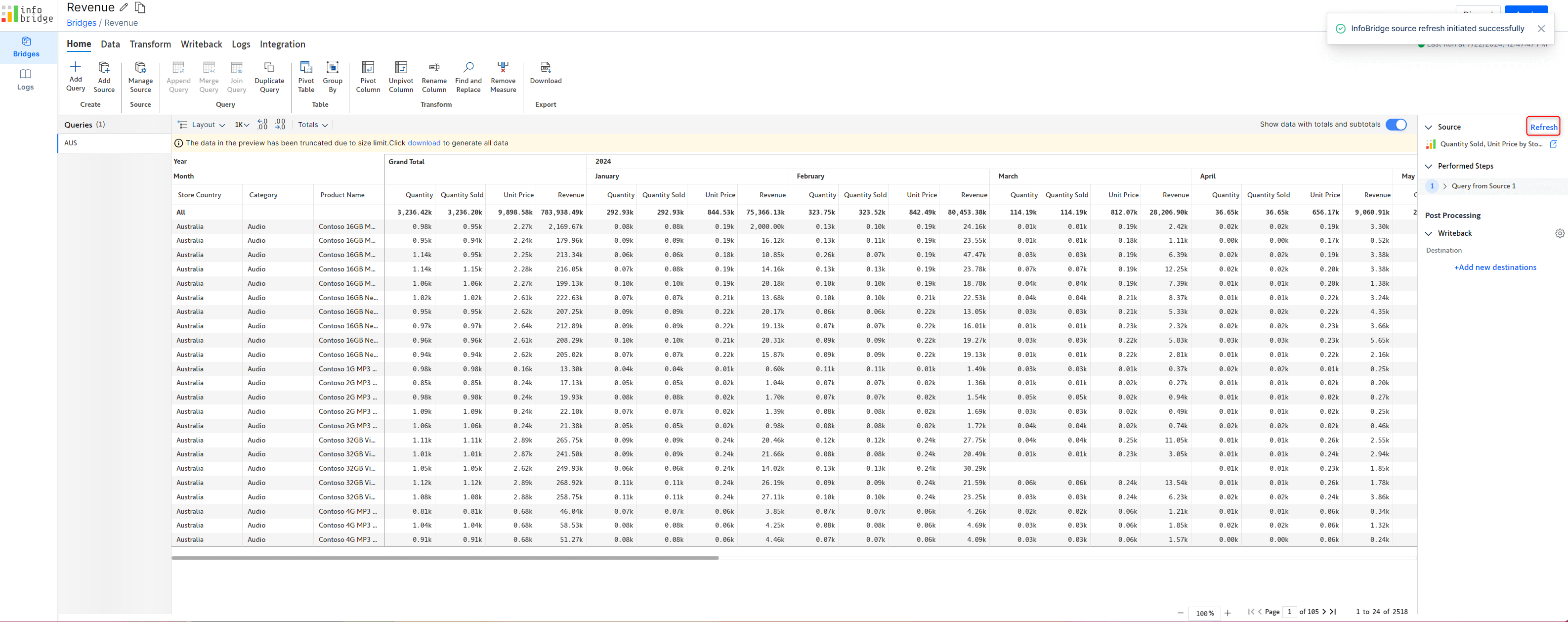This screenshot has width=1568, height=622.
Task: Switch to the Integration tab
Action: (283, 44)
